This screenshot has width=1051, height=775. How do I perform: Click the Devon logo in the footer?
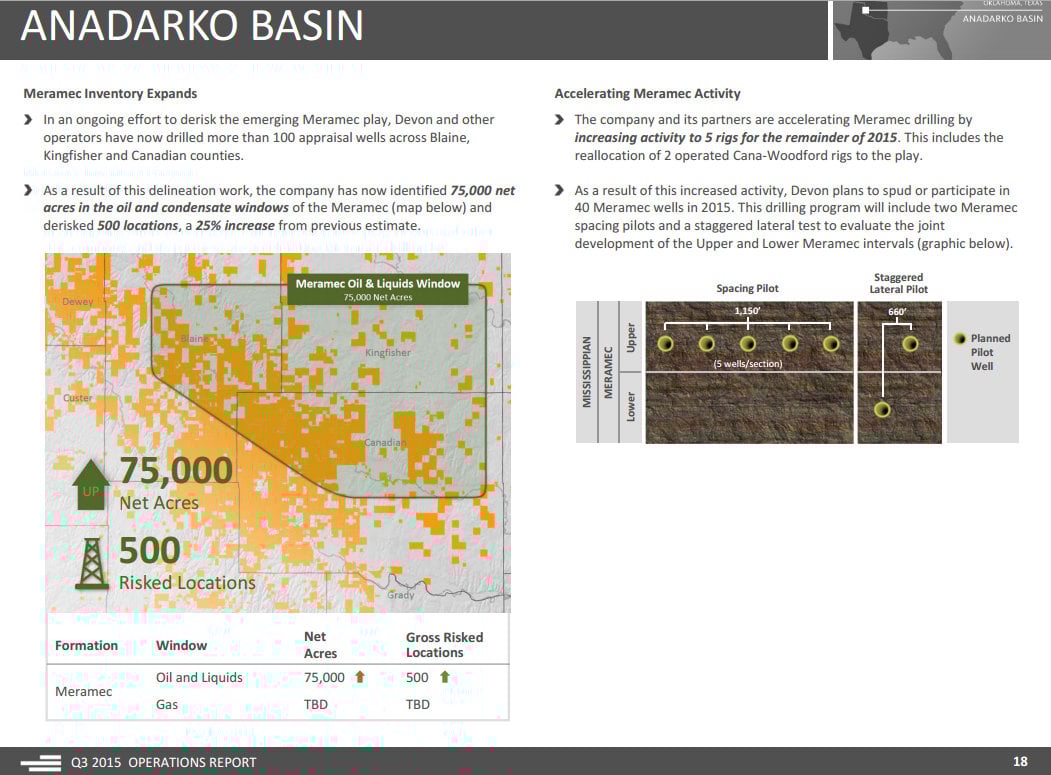click(39, 762)
